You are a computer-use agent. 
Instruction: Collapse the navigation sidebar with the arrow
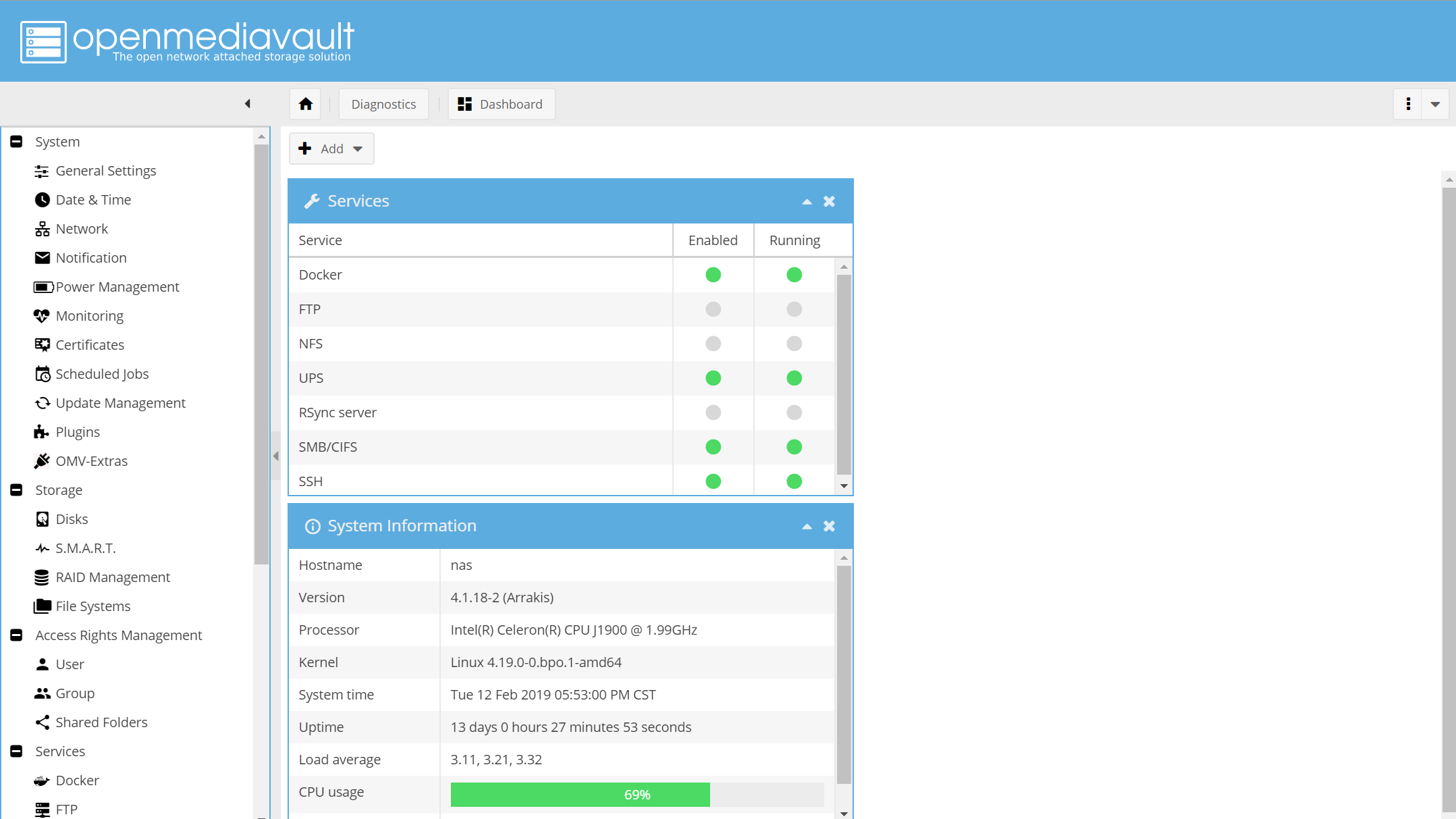[248, 104]
